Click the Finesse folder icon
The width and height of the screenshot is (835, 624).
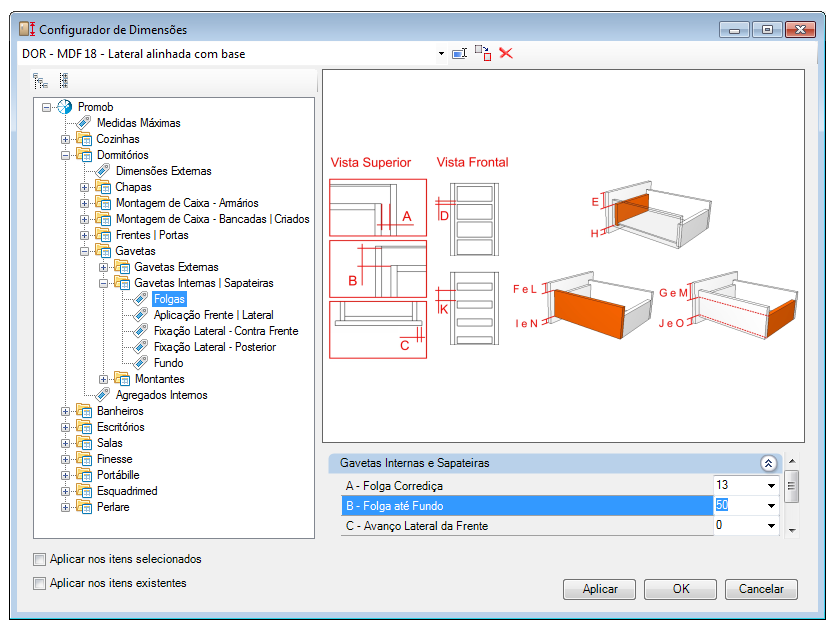(84, 458)
